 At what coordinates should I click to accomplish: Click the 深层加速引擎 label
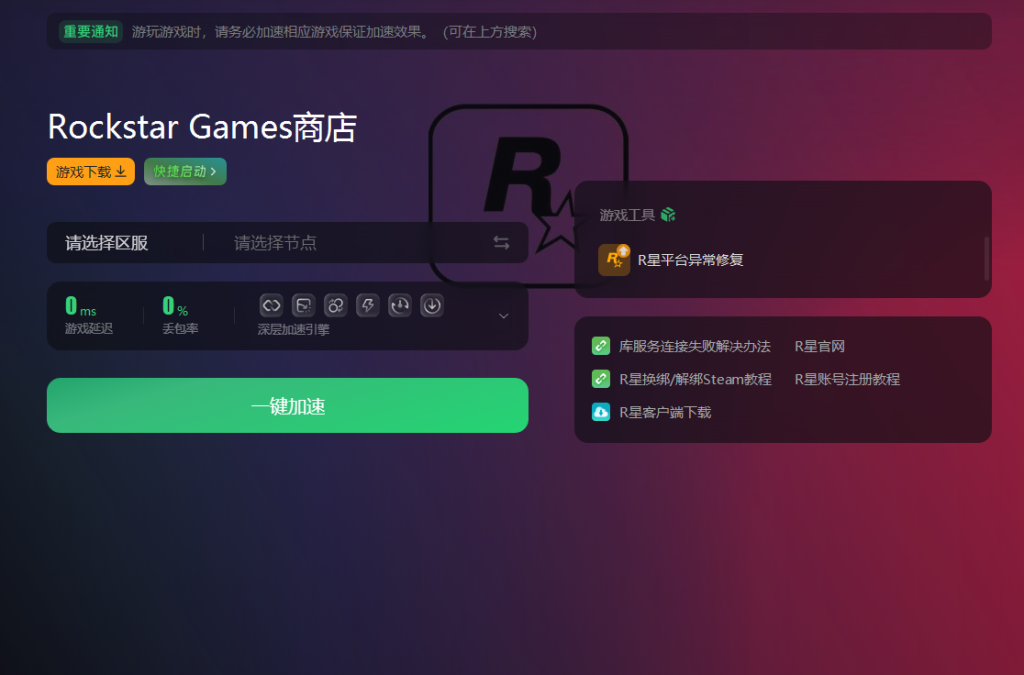293,330
